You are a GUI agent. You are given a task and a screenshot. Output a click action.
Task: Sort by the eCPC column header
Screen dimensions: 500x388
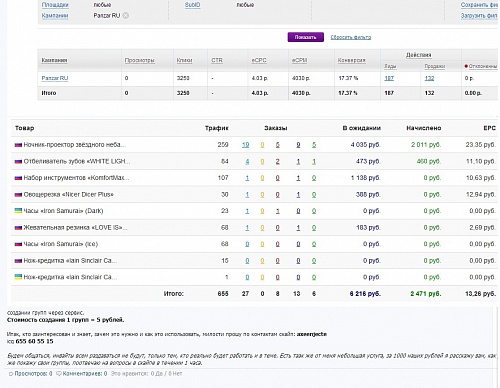click(259, 60)
